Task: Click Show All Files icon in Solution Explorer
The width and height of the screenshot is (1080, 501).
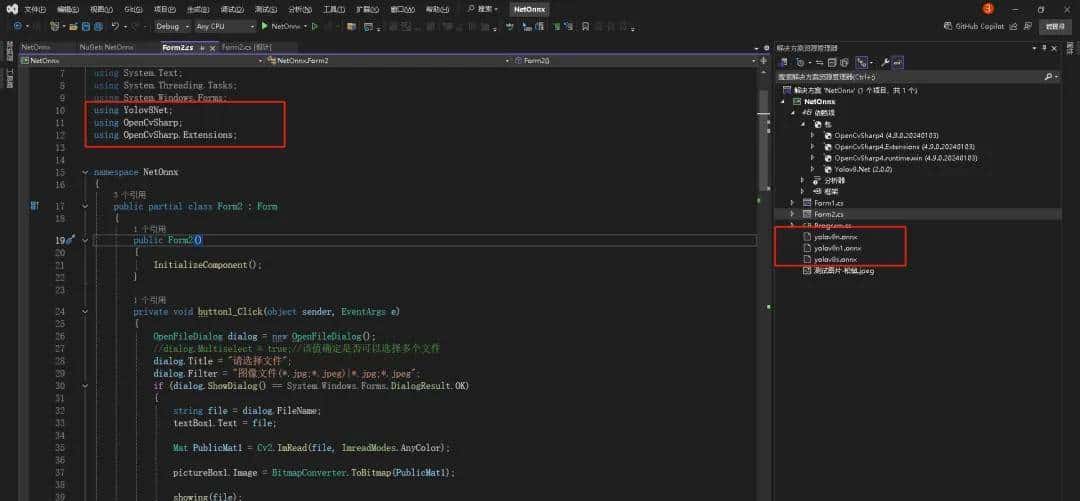Action: (844, 62)
